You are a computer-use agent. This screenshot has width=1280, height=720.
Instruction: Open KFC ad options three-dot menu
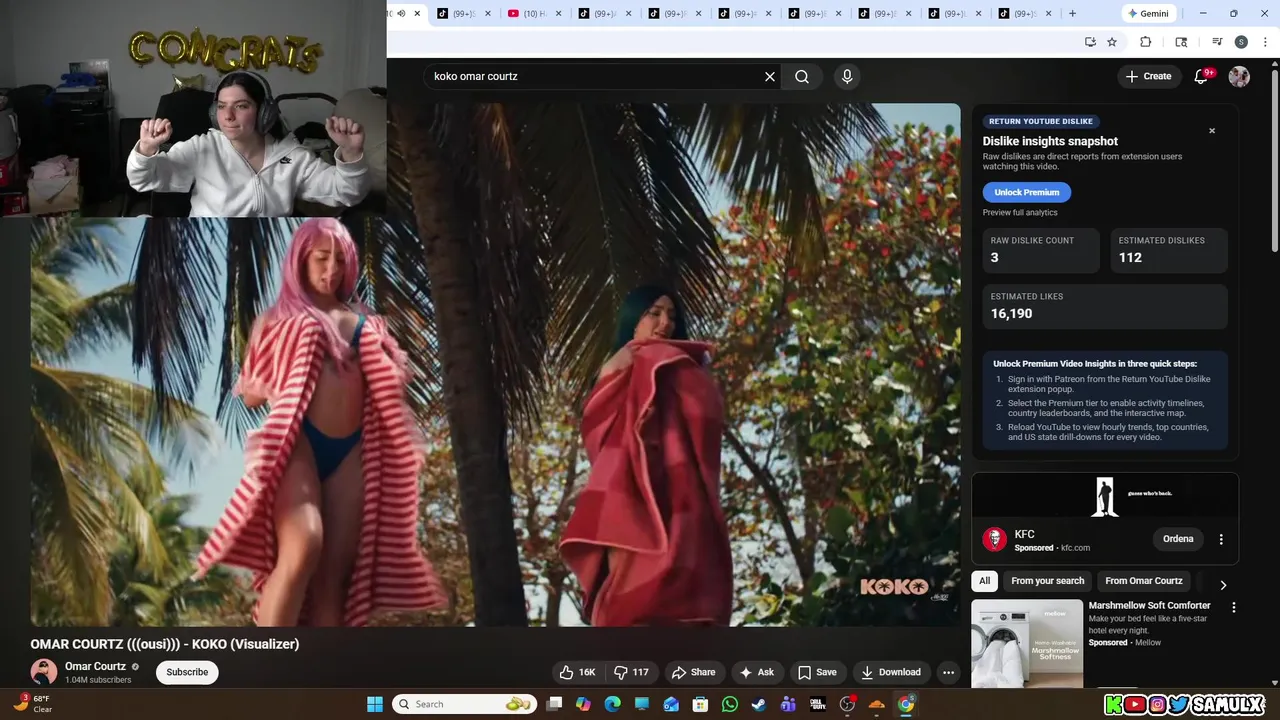[1221, 539]
